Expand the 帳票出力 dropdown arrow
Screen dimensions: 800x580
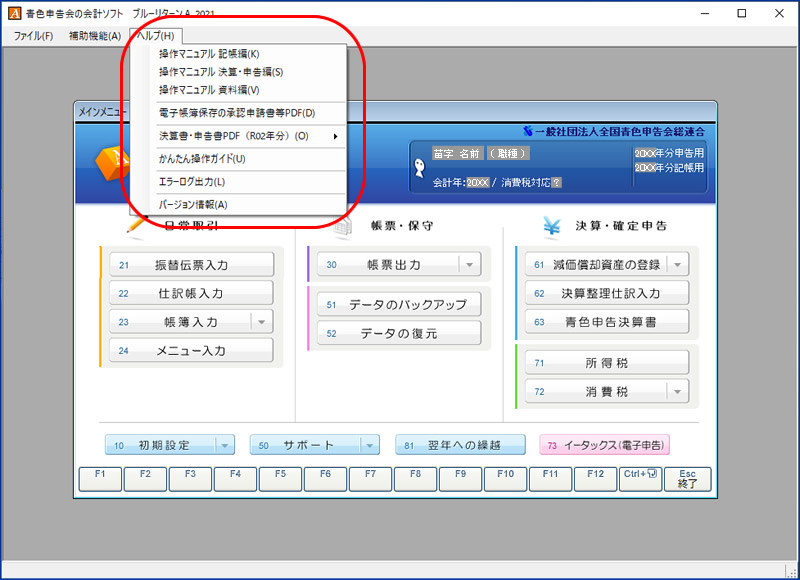tap(469, 265)
